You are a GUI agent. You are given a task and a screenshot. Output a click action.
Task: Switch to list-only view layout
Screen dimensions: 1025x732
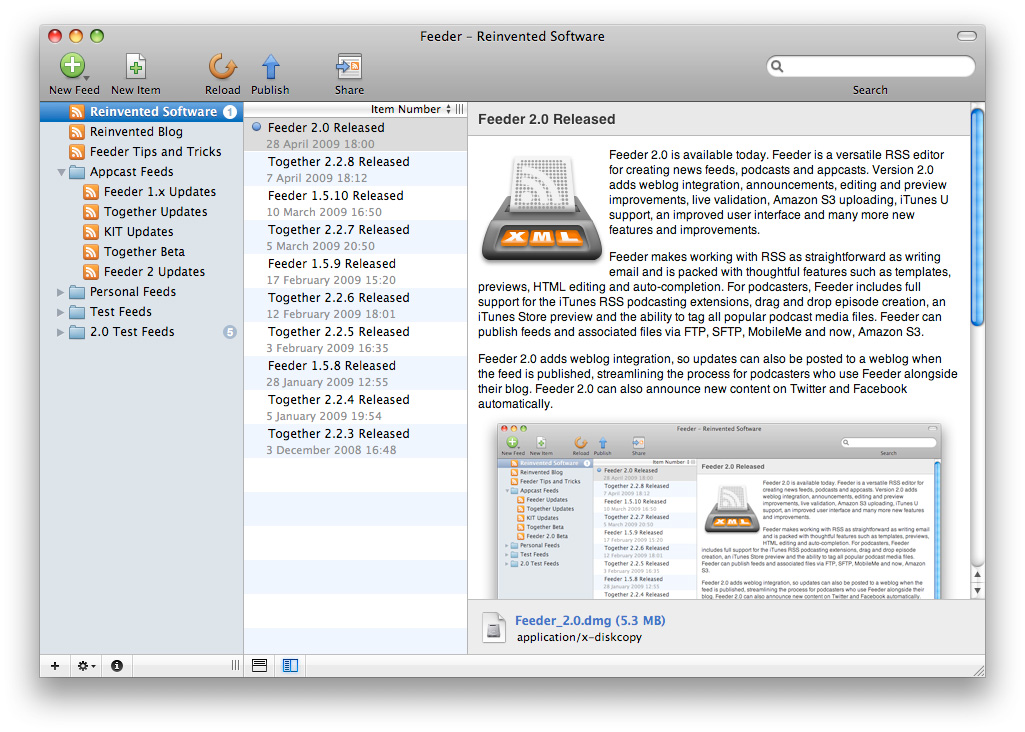point(260,665)
